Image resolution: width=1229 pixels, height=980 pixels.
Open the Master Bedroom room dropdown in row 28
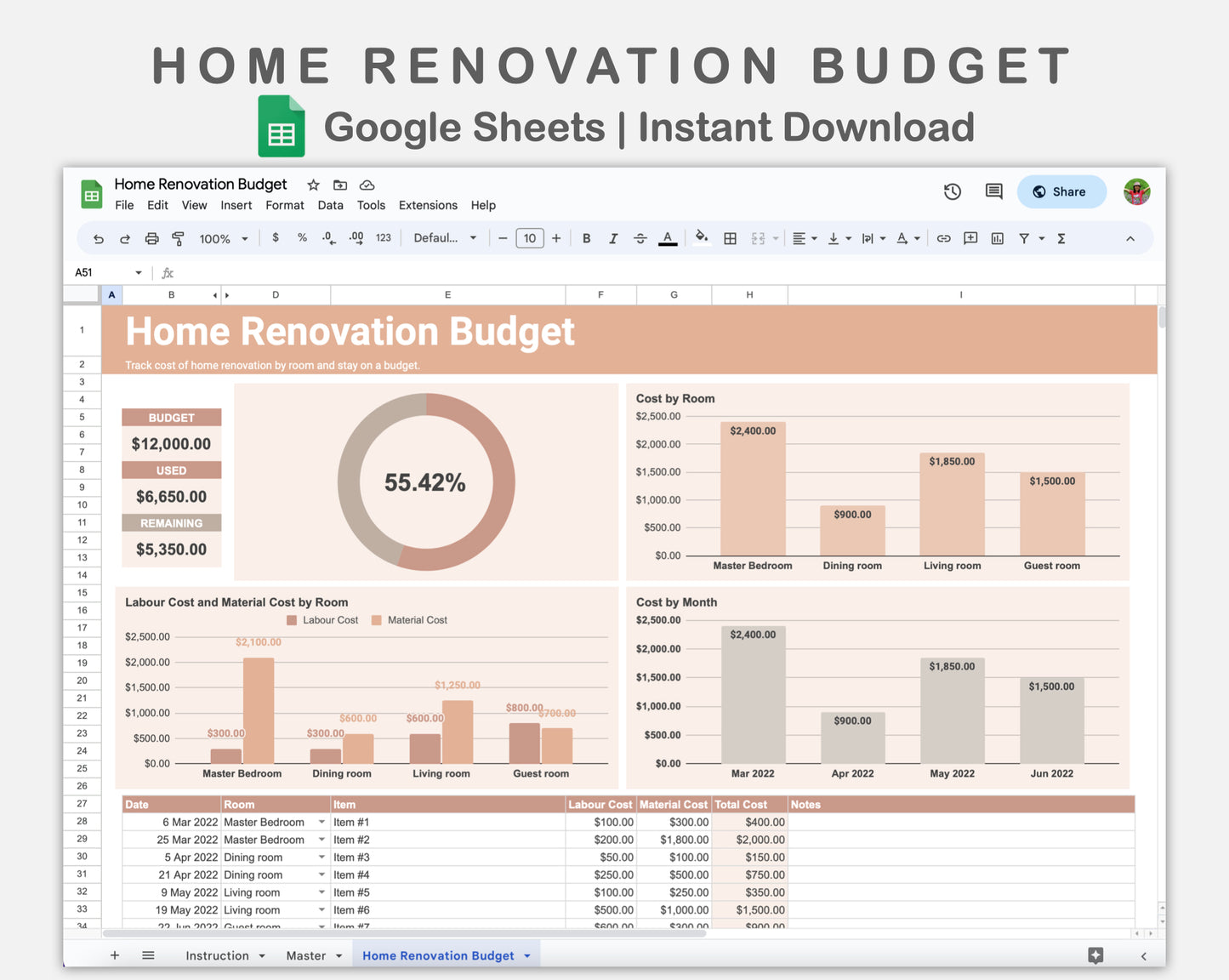[x=321, y=822]
